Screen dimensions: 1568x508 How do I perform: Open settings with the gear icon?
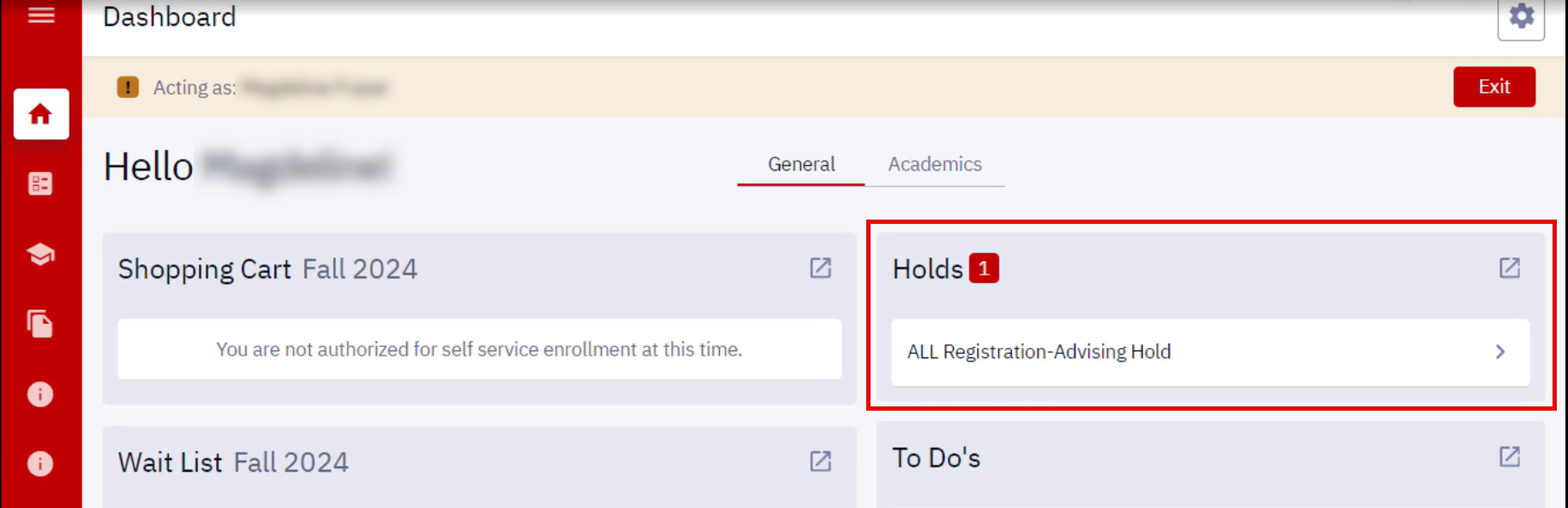(1521, 16)
